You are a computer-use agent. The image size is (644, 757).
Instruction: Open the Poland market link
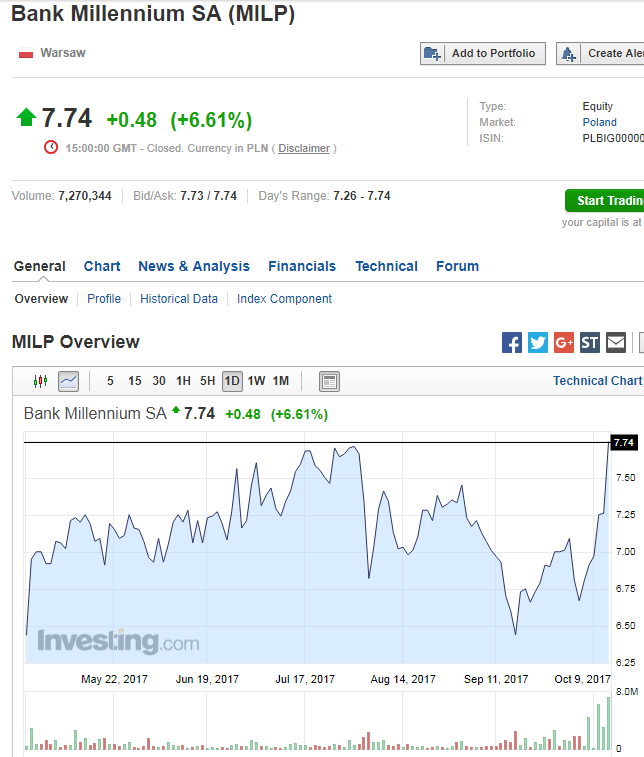(599, 122)
